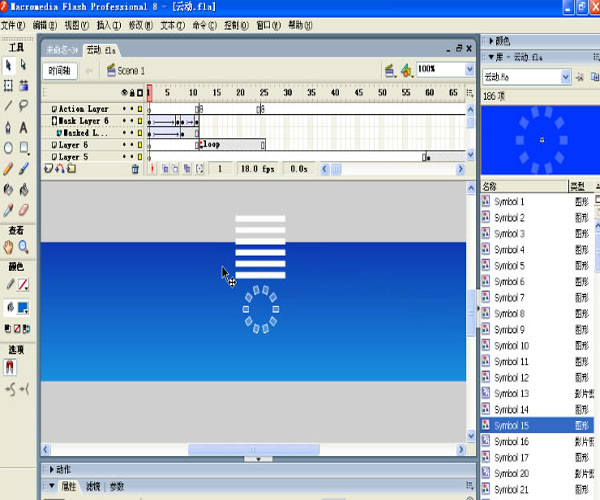
Task: Toggle the Snap to Objects magnet
Action: coord(10,367)
